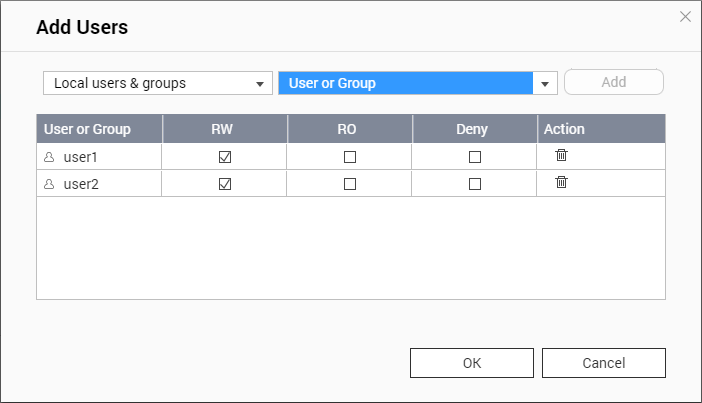Delete user1 with the trash icon
Image resolution: width=702 pixels, height=403 pixels.
coord(561,155)
